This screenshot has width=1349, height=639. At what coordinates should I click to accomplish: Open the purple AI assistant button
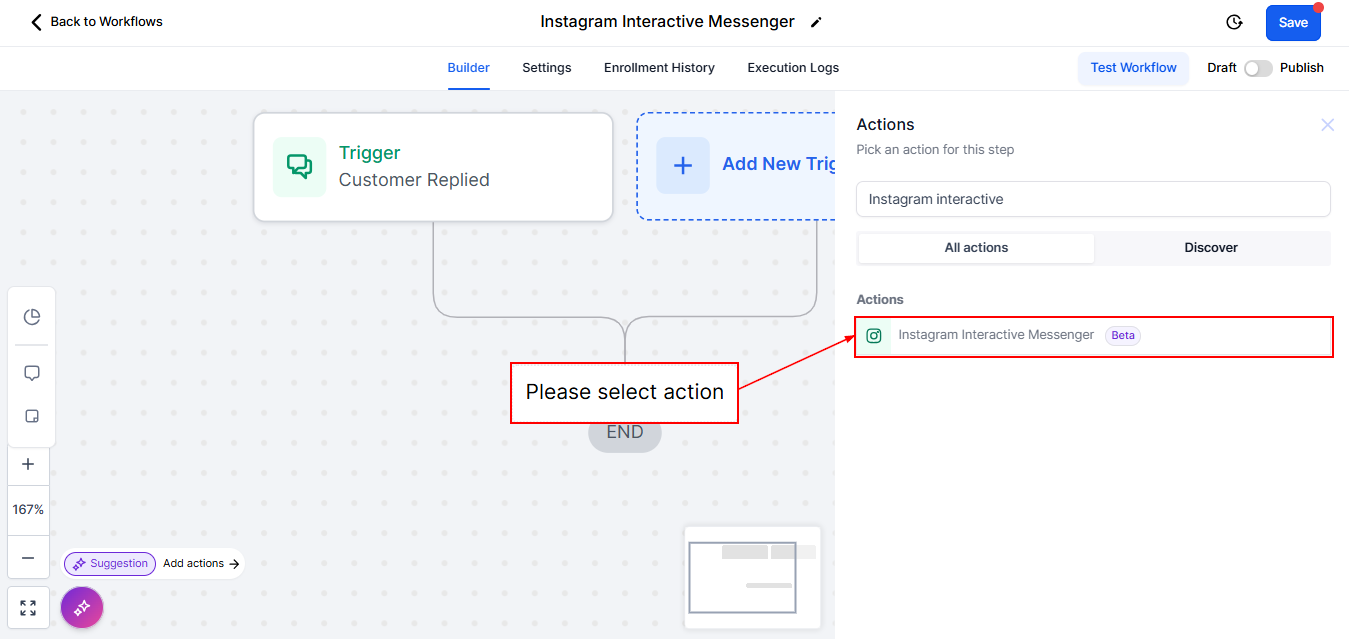82,607
